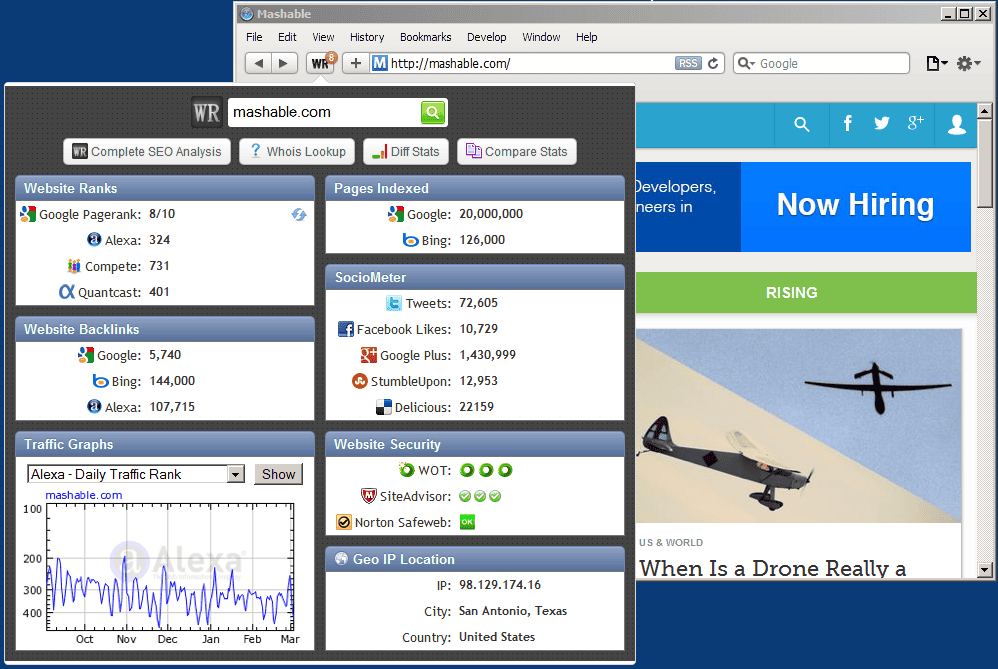
Task: Click the Quantcast icon
Action: 66,292
